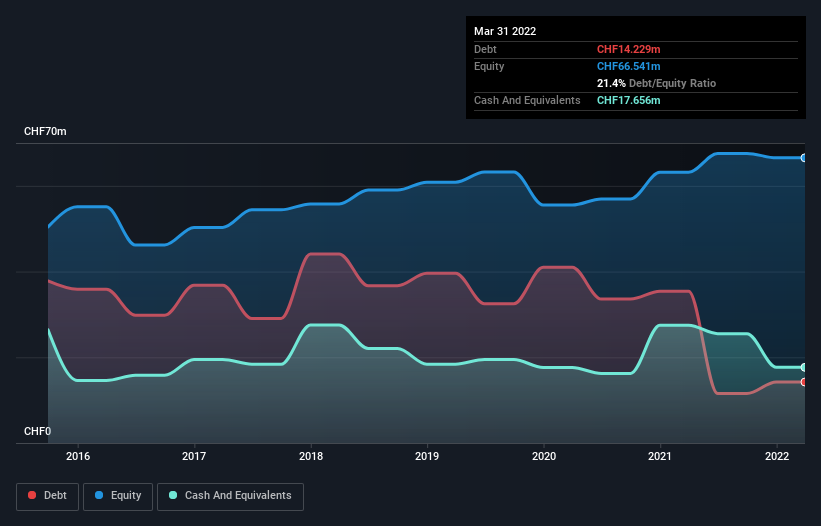Viewport: 821px width, 526px height.
Task: Click the CHF0 y-axis label
Action: (38, 431)
